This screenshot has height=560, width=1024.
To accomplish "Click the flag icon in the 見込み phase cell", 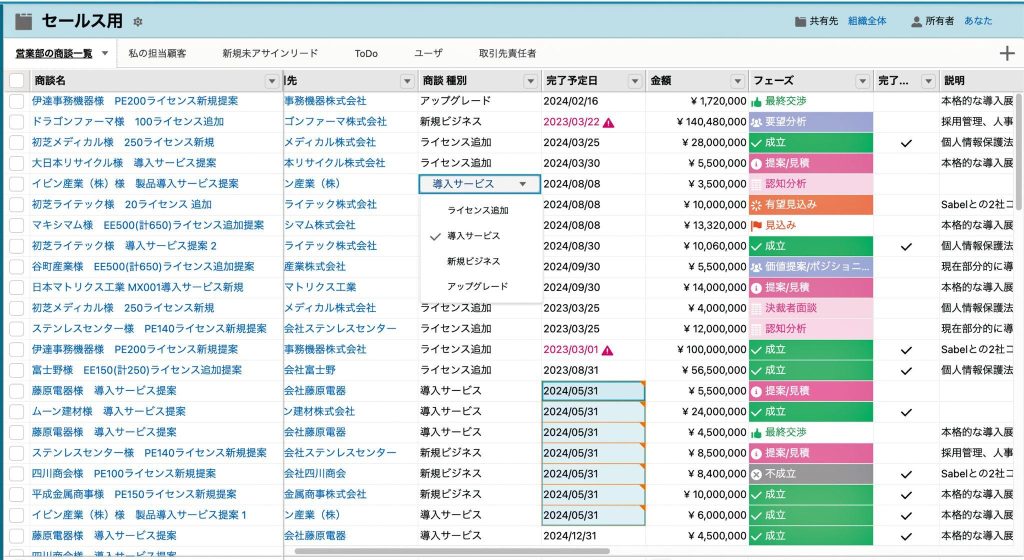I will [x=757, y=226].
